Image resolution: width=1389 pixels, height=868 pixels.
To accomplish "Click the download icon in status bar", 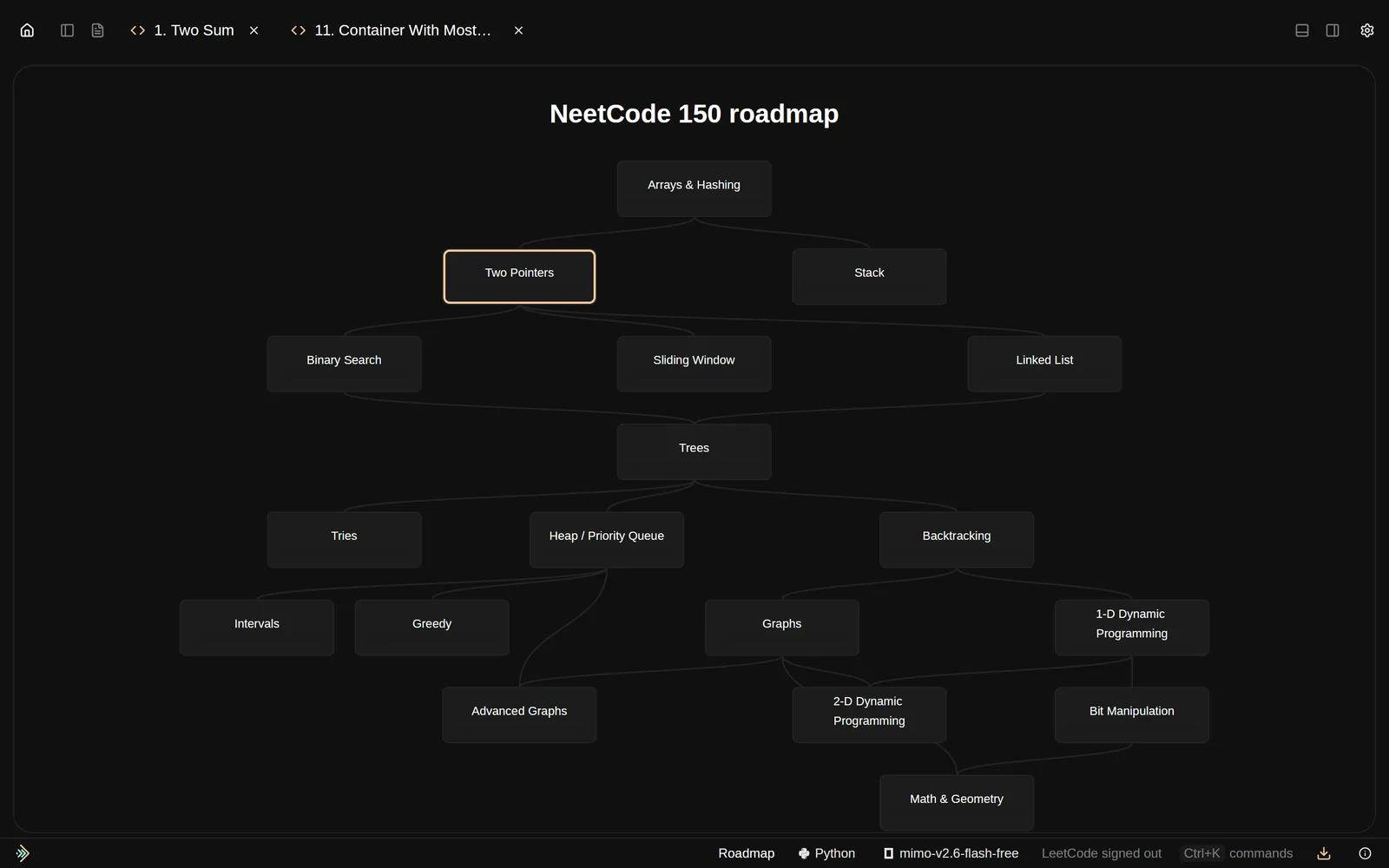I will (1324, 853).
